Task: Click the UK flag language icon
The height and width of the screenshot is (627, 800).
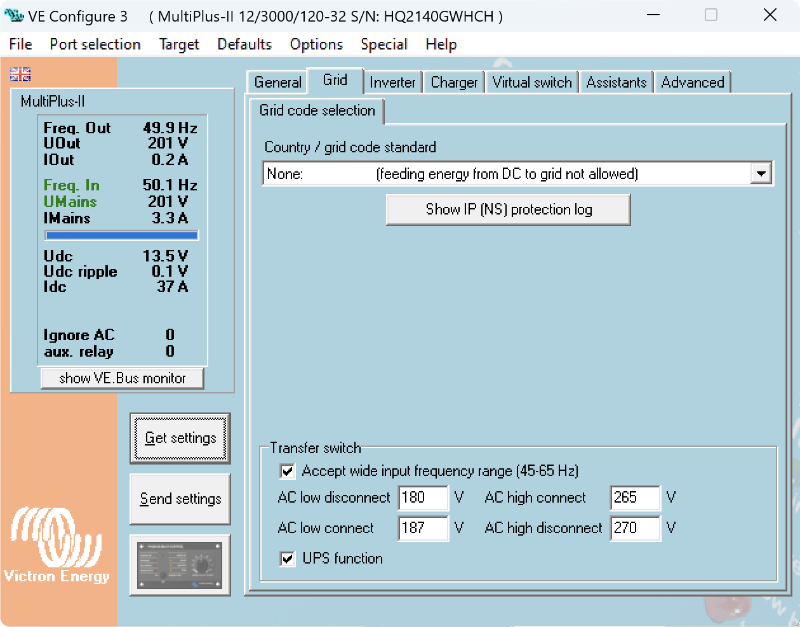Action: tap(20, 74)
